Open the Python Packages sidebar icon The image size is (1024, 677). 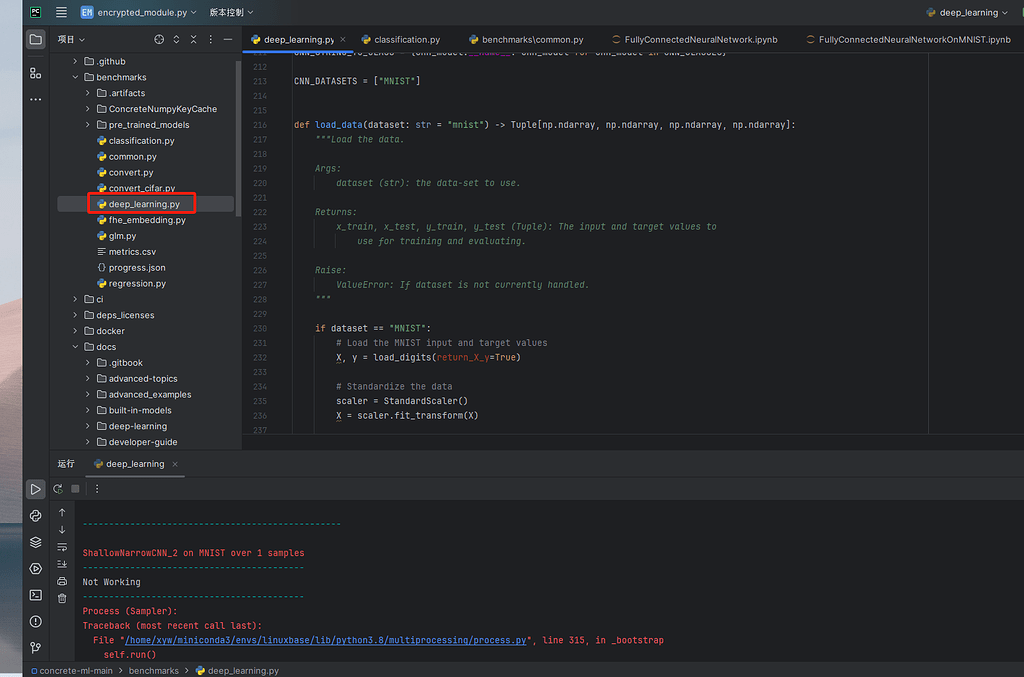click(x=35, y=516)
